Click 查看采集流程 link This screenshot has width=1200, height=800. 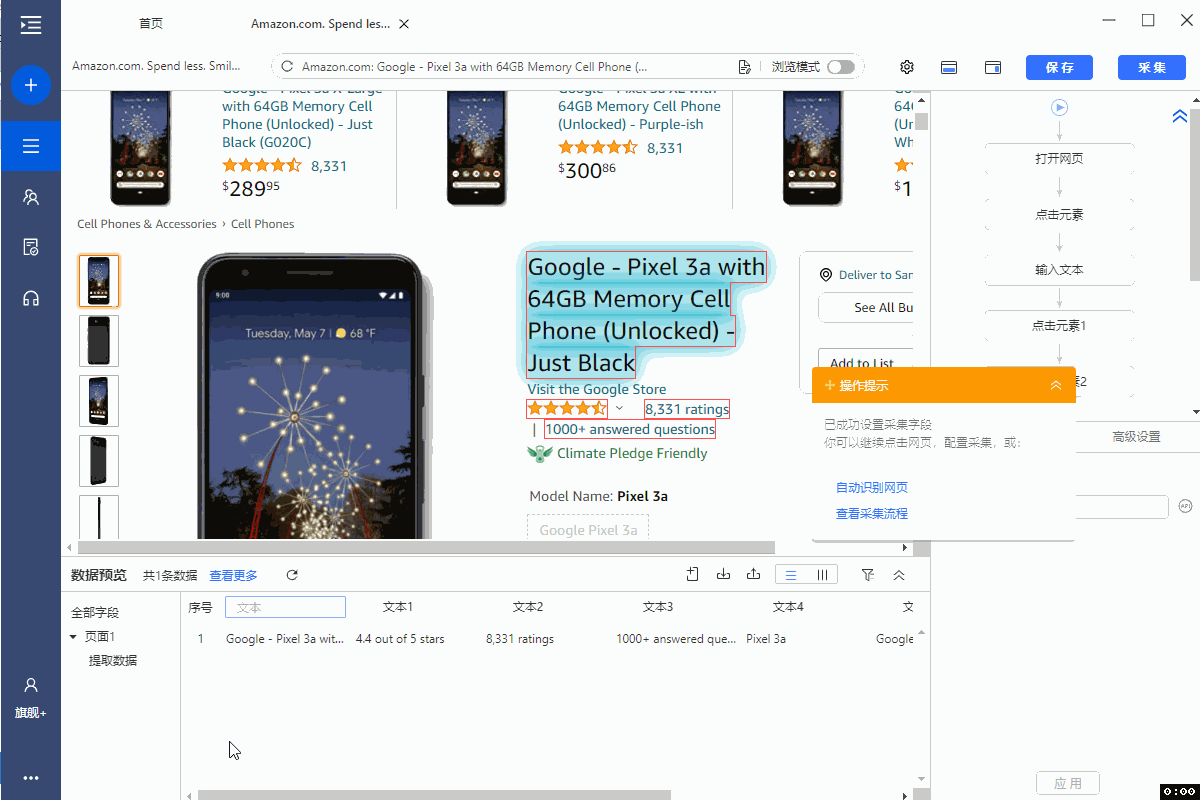[872, 514]
